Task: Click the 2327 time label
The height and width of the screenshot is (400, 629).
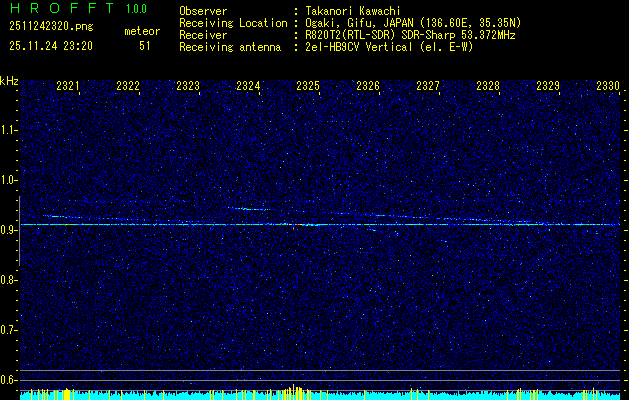Action: 428,87
